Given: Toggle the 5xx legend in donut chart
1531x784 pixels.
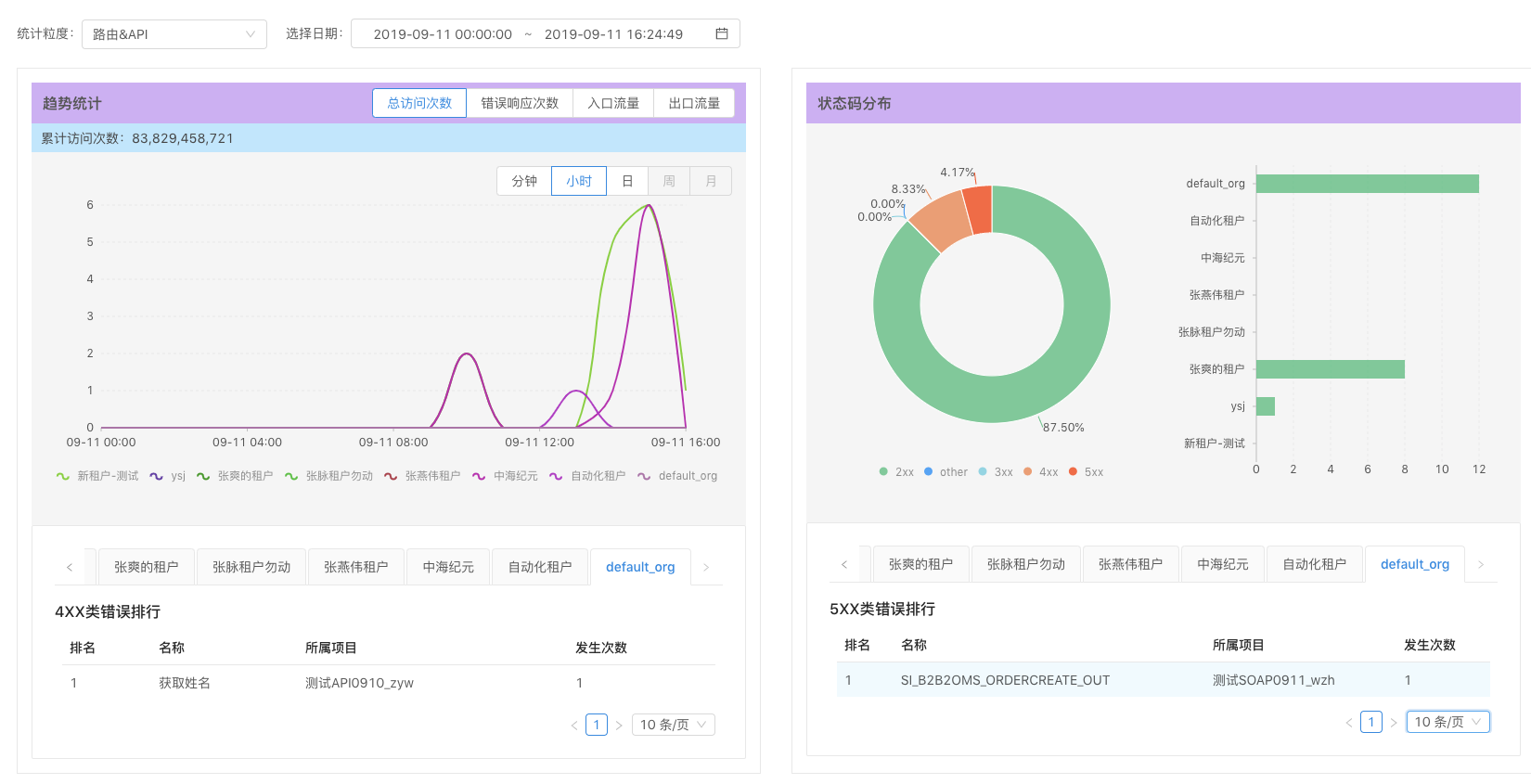Looking at the screenshot, I should 1086,472.
